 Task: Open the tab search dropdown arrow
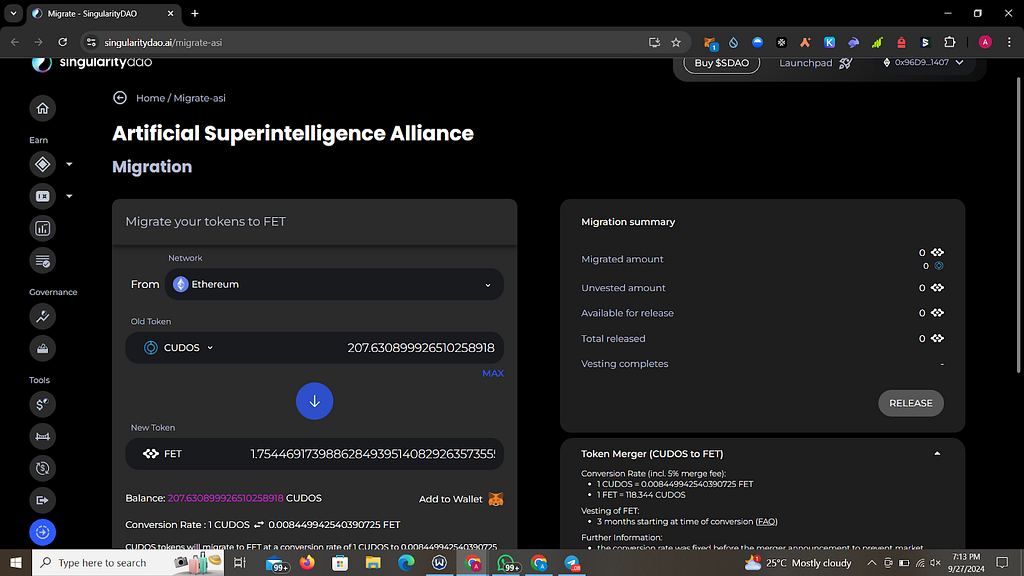coord(13,13)
